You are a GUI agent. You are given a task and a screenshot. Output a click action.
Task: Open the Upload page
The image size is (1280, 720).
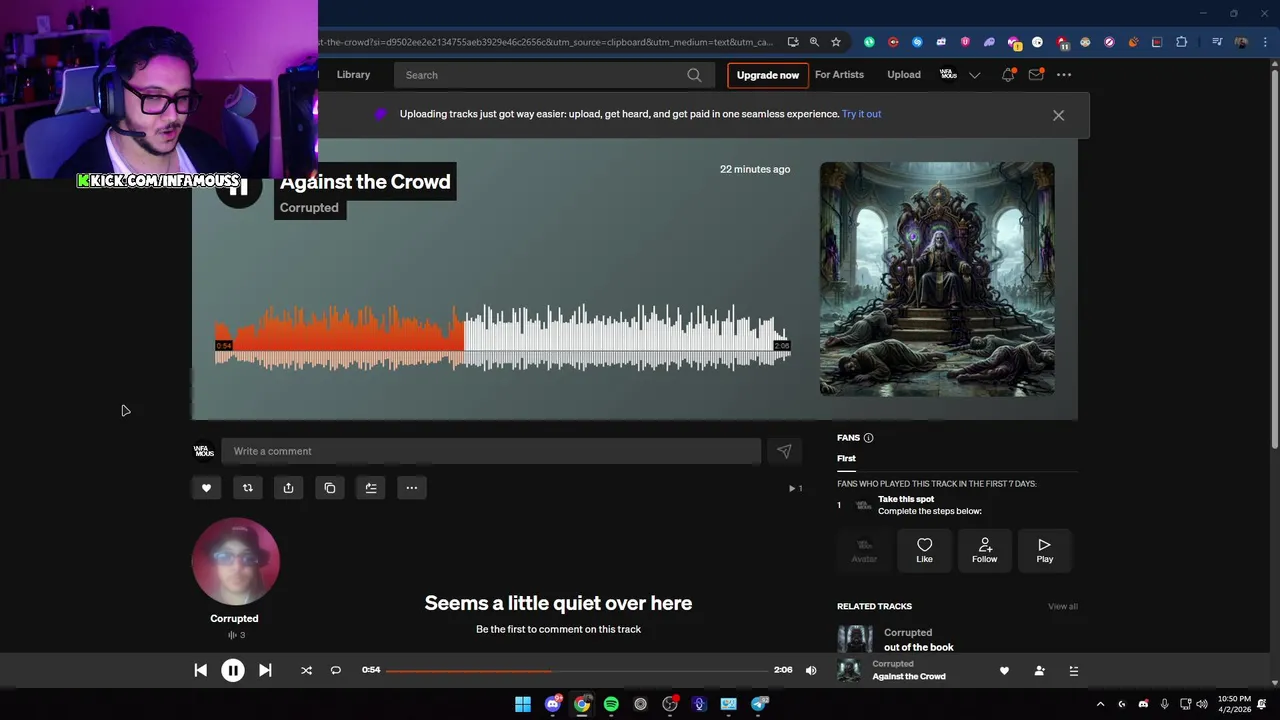point(904,75)
